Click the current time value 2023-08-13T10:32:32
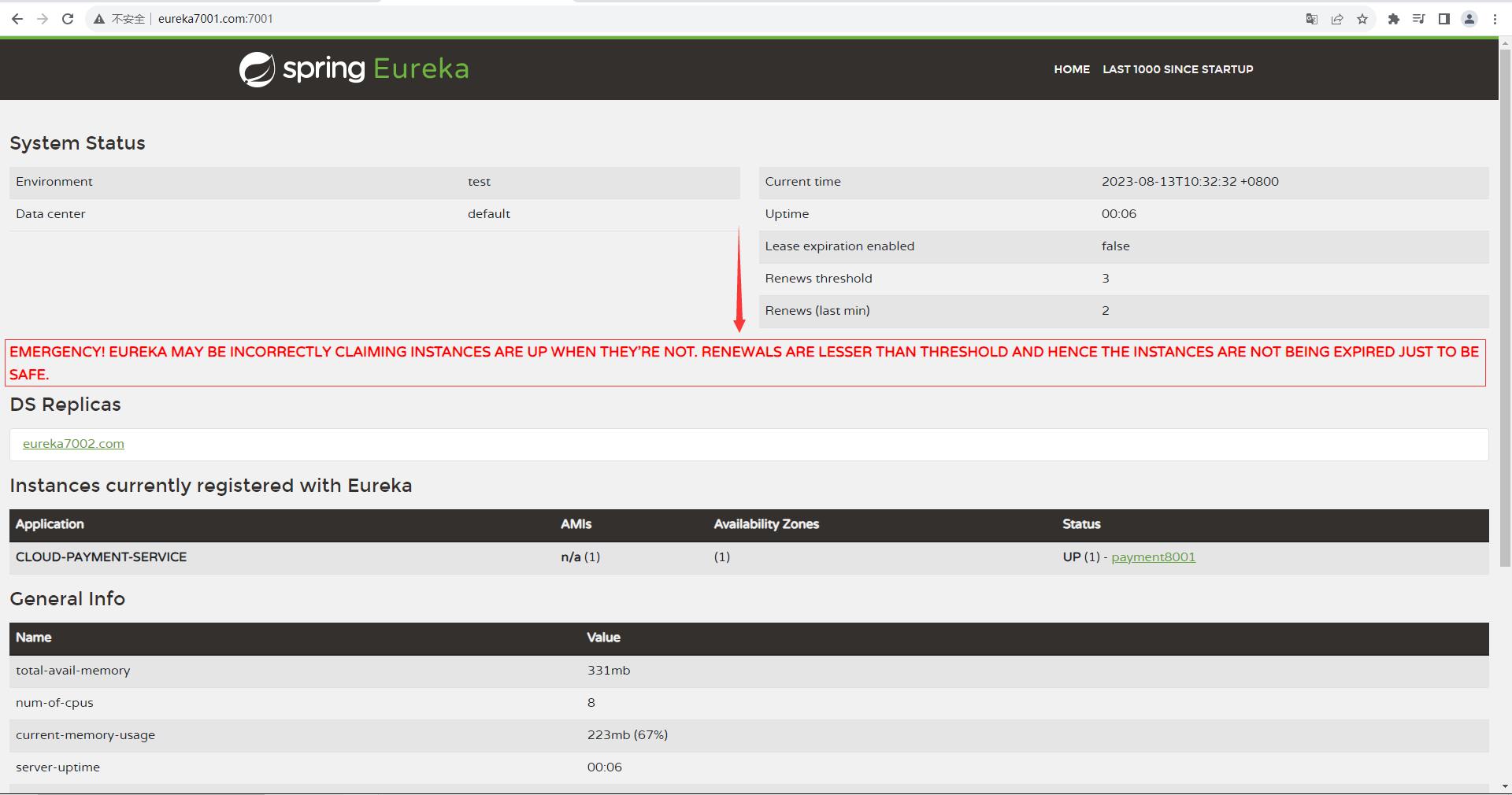The height and width of the screenshot is (795, 1512). pyautogui.click(x=1190, y=182)
